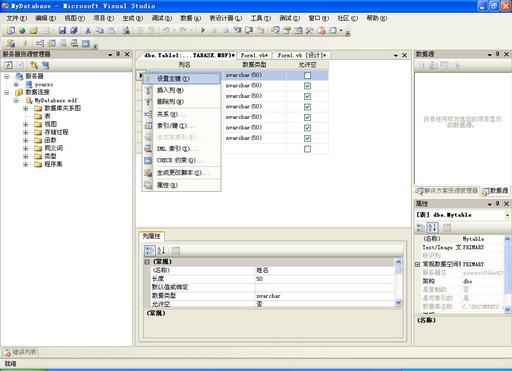The height and width of the screenshot is (371, 512).
Task: Click the Solution Explorer icon in main toolbar
Action: coord(275,31)
